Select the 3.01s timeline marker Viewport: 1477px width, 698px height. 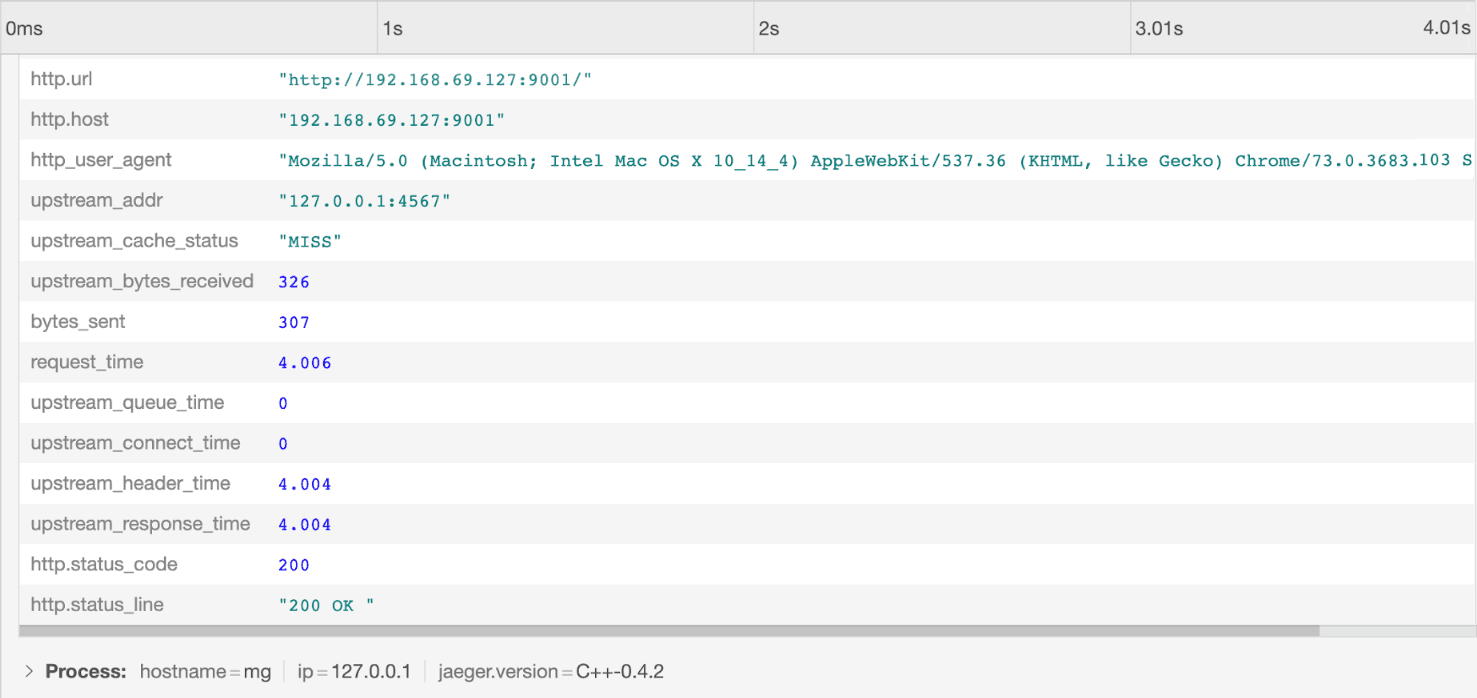coord(1159,29)
